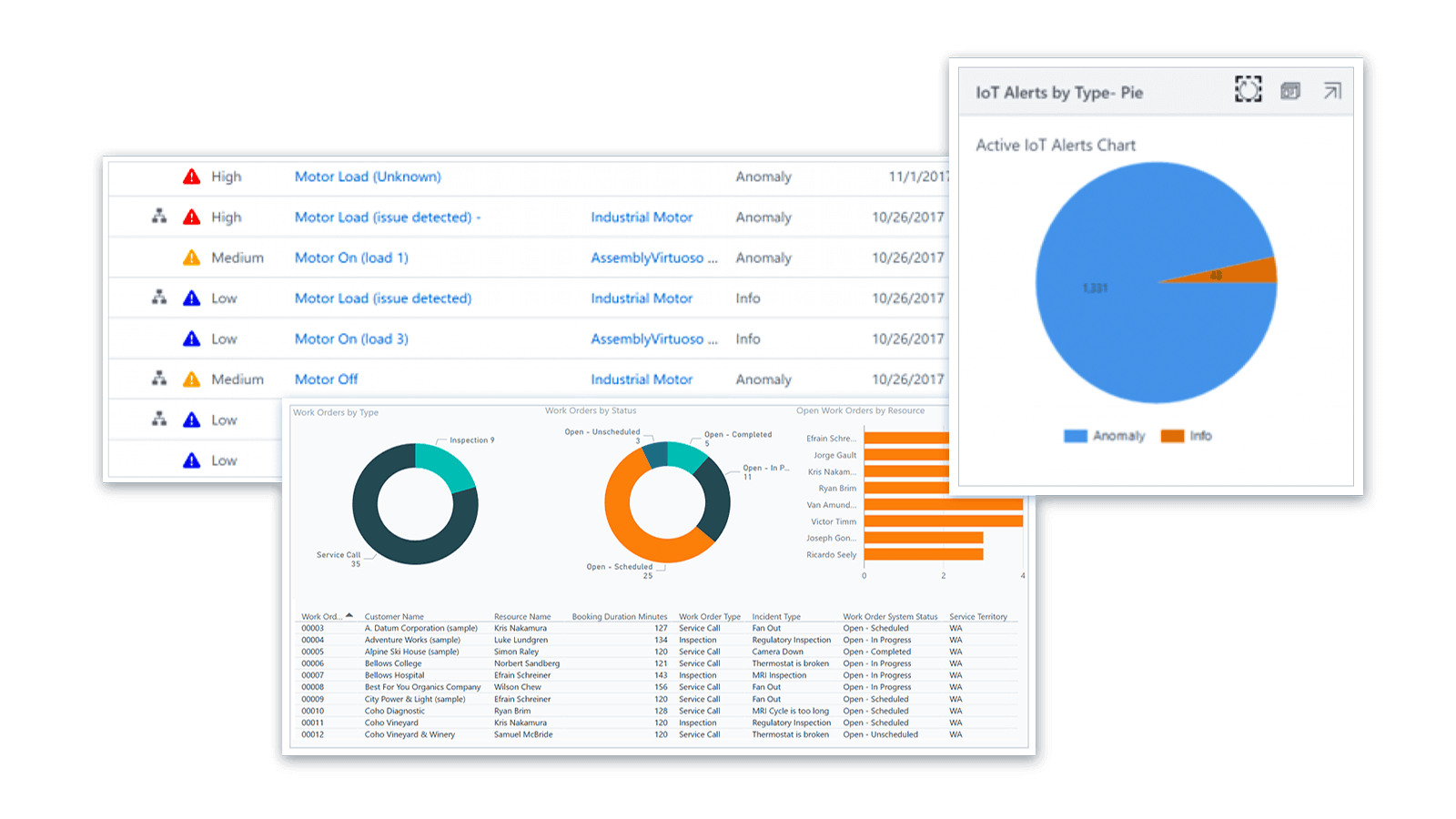
Task: Open the Motor On (load 1) link
Action: [351, 258]
